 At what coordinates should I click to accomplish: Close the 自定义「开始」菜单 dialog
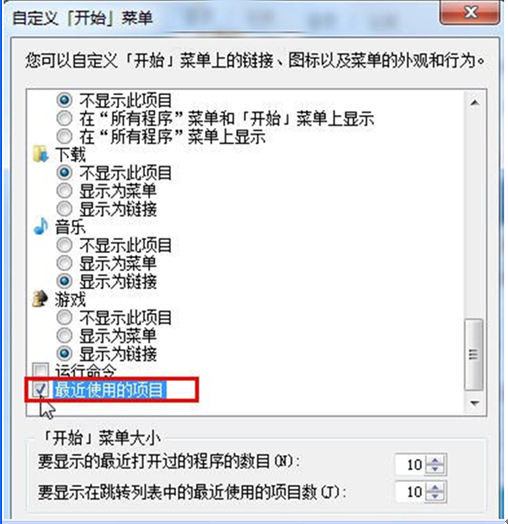click(471, 13)
